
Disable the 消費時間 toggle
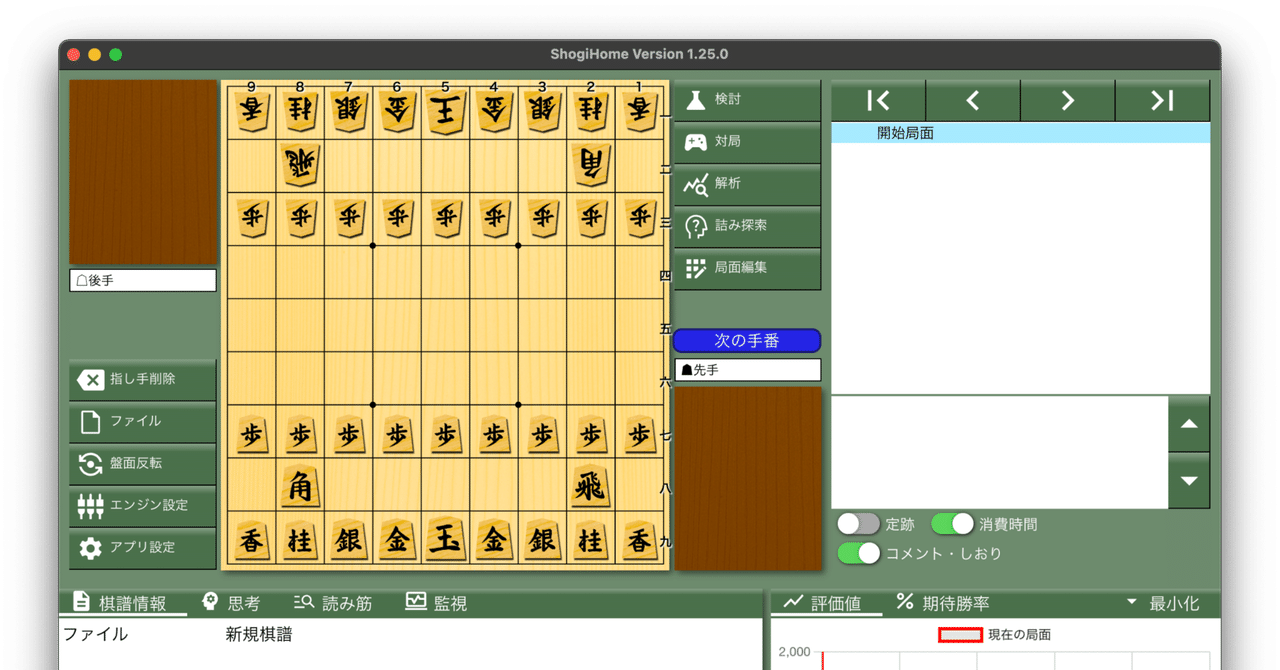(x=952, y=523)
